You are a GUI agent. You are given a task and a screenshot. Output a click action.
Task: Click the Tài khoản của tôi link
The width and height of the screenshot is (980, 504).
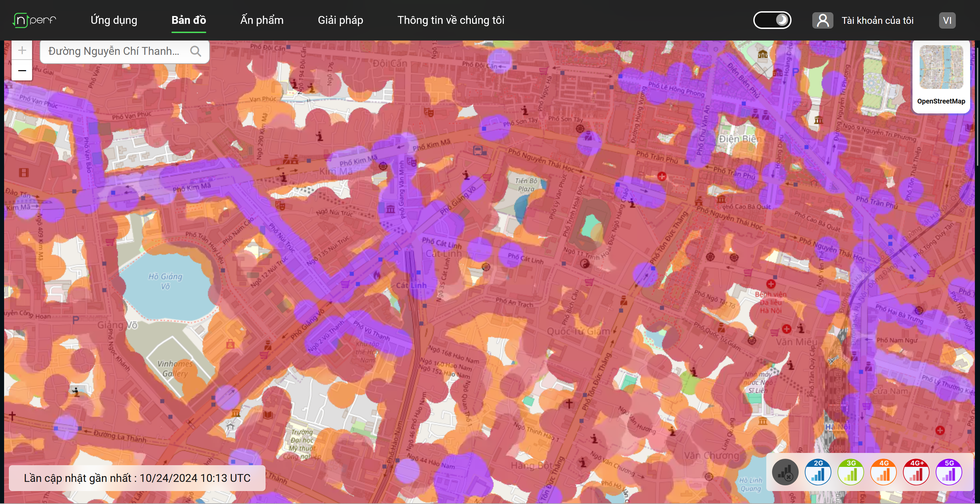(877, 20)
